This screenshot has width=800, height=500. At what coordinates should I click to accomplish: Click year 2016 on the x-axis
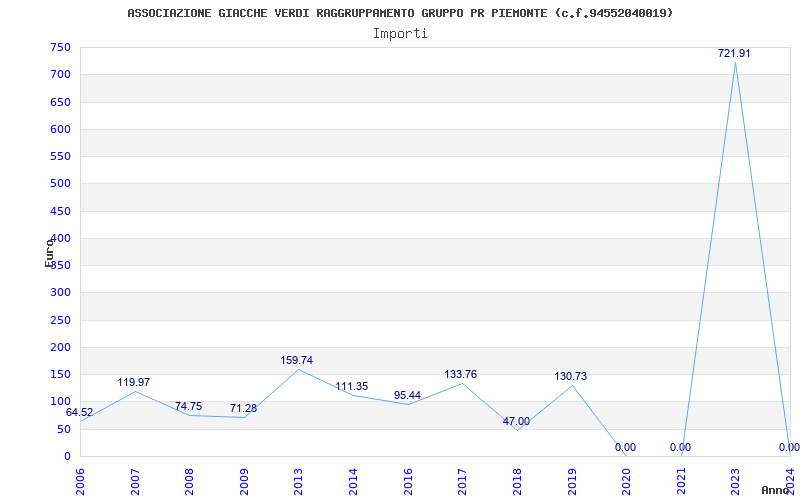pyautogui.click(x=408, y=481)
